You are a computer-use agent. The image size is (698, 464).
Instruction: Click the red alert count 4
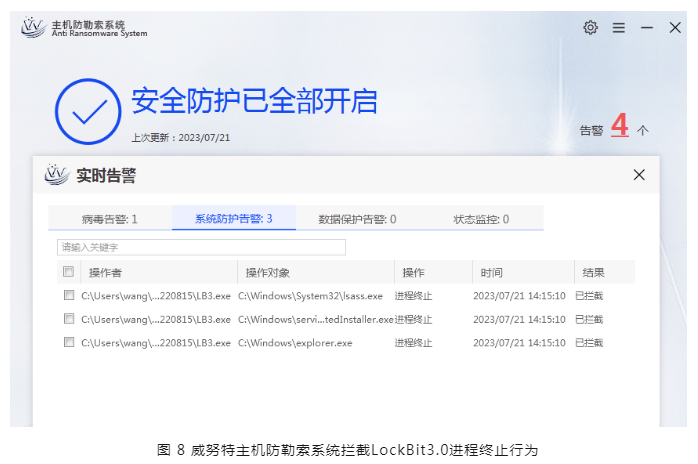tap(620, 127)
